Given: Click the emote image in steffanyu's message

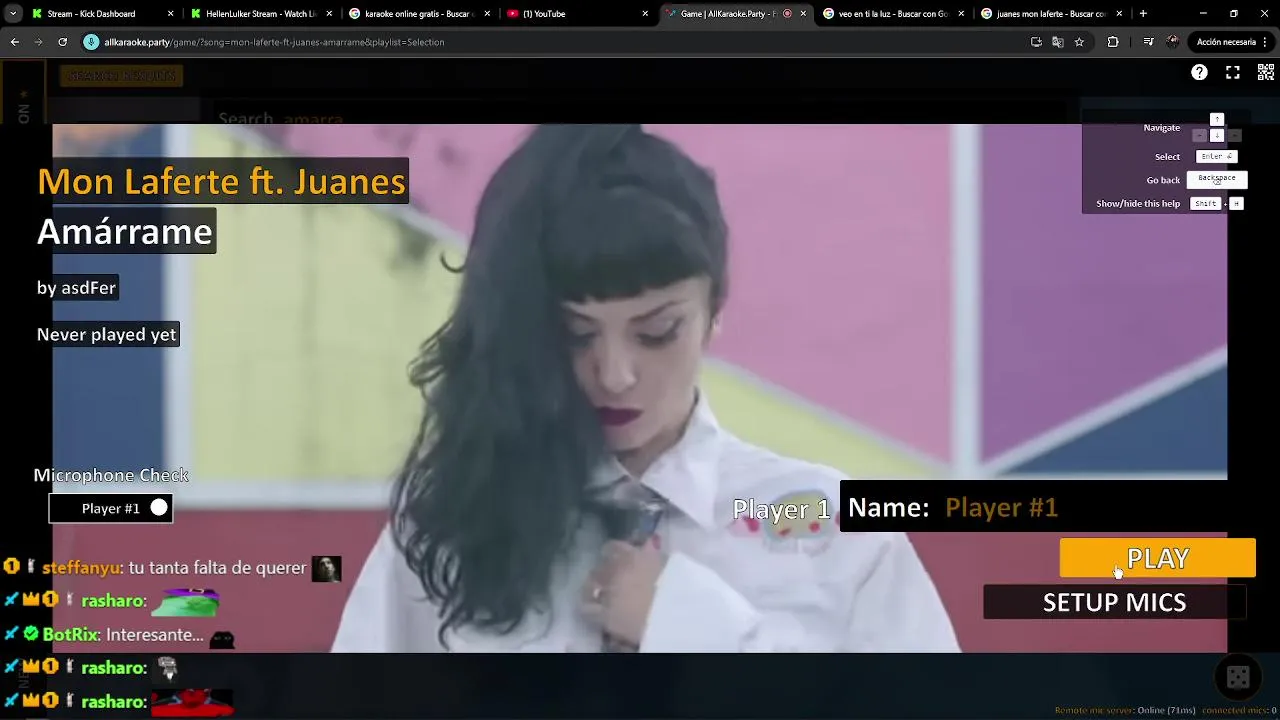Looking at the screenshot, I should tap(326, 569).
